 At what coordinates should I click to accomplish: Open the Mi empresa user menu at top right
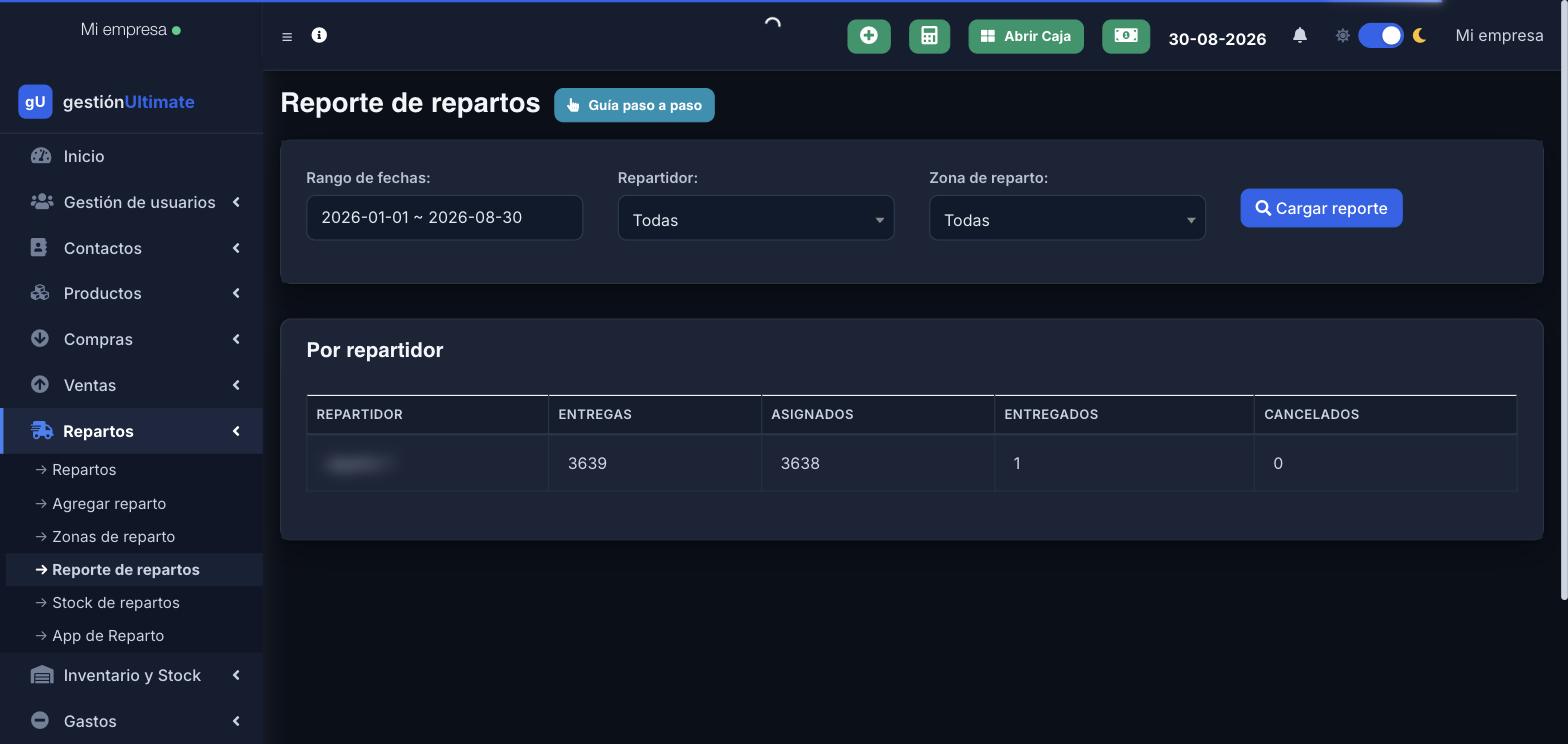pyautogui.click(x=1499, y=35)
